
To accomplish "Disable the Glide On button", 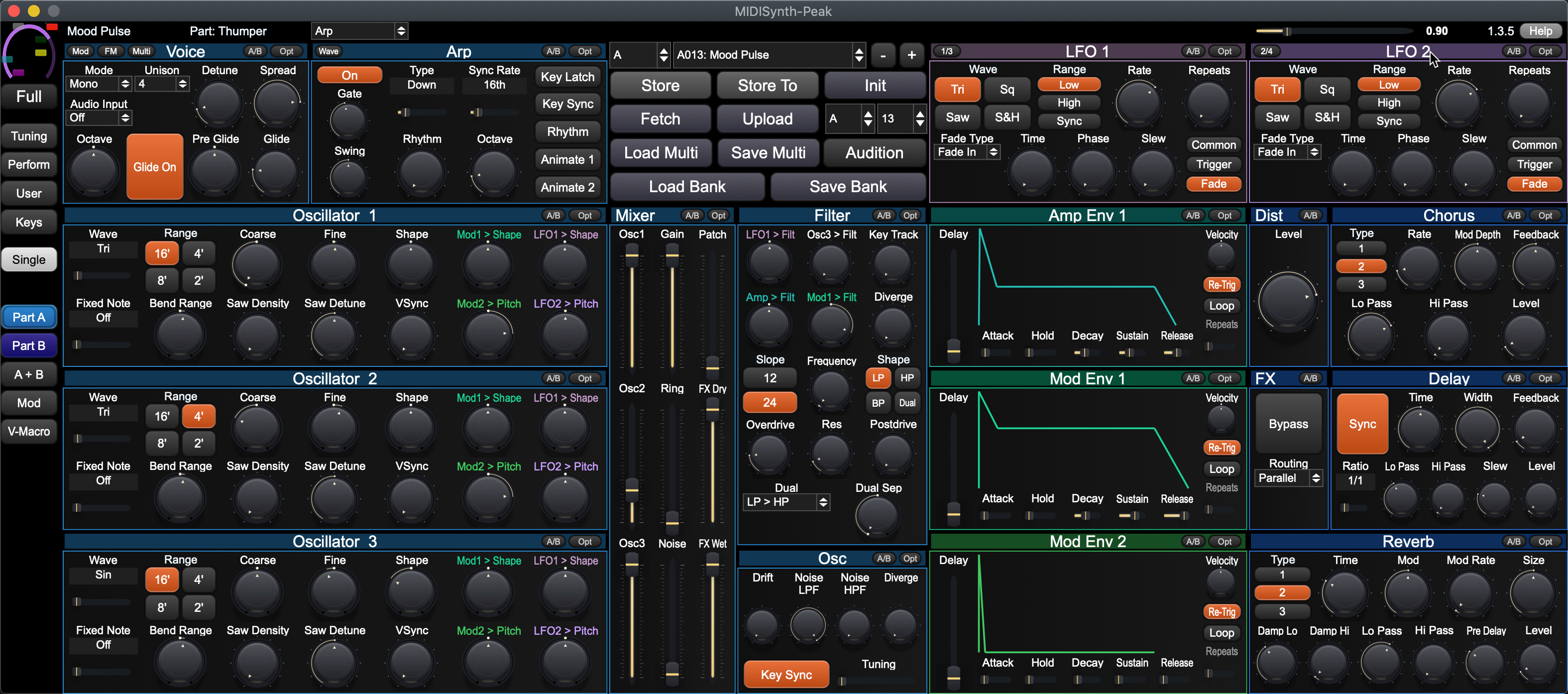I will [155, 167].
